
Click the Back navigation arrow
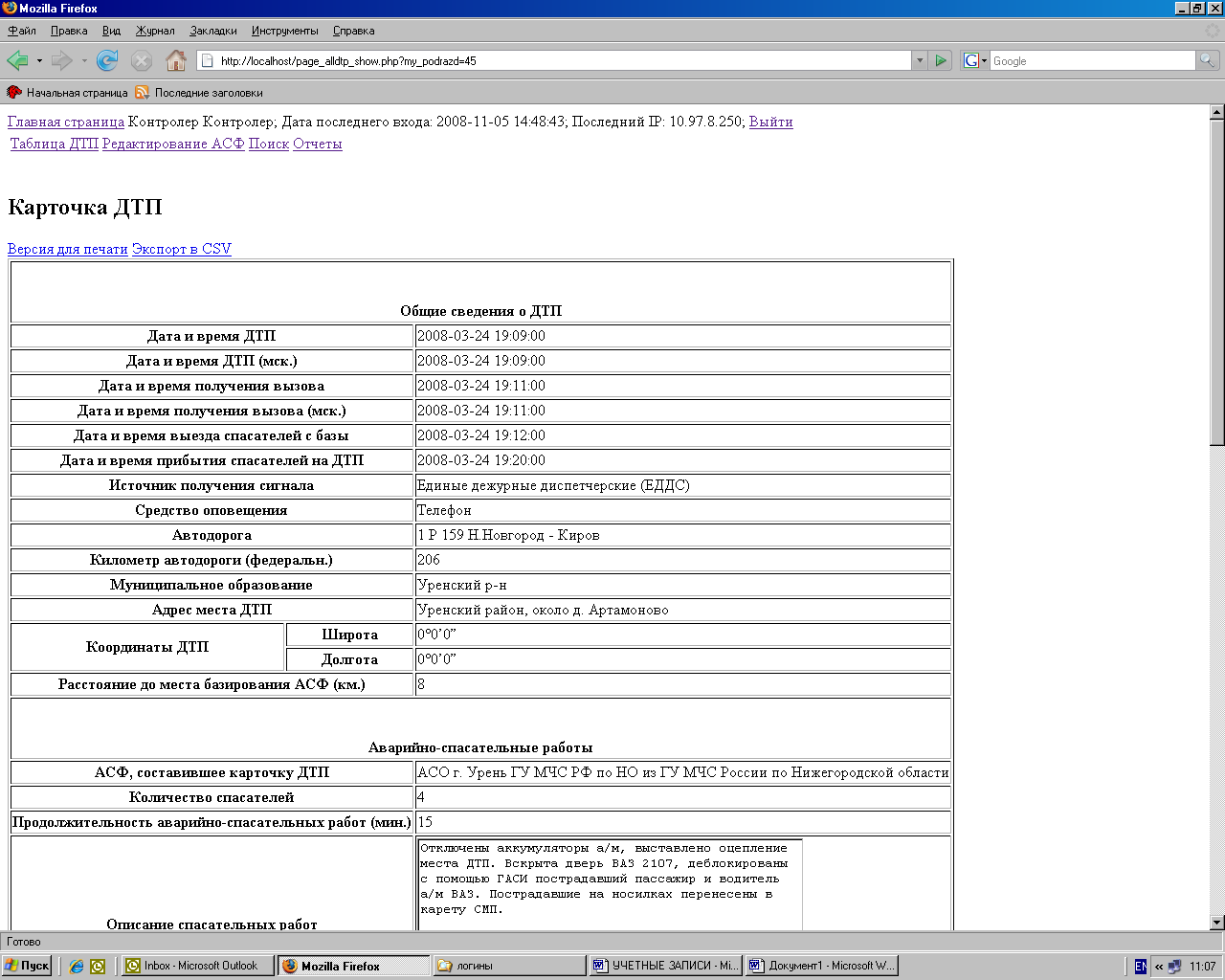point(18,61)
